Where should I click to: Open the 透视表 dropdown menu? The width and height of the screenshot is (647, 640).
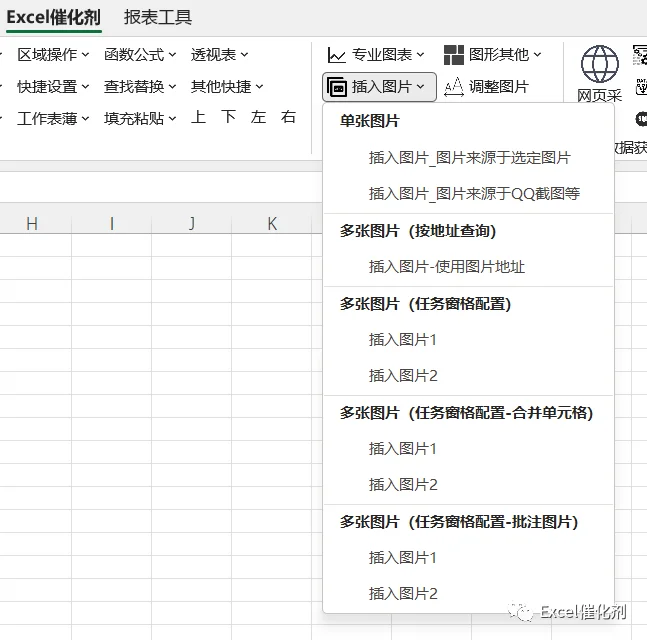click(x=220, y=54)
